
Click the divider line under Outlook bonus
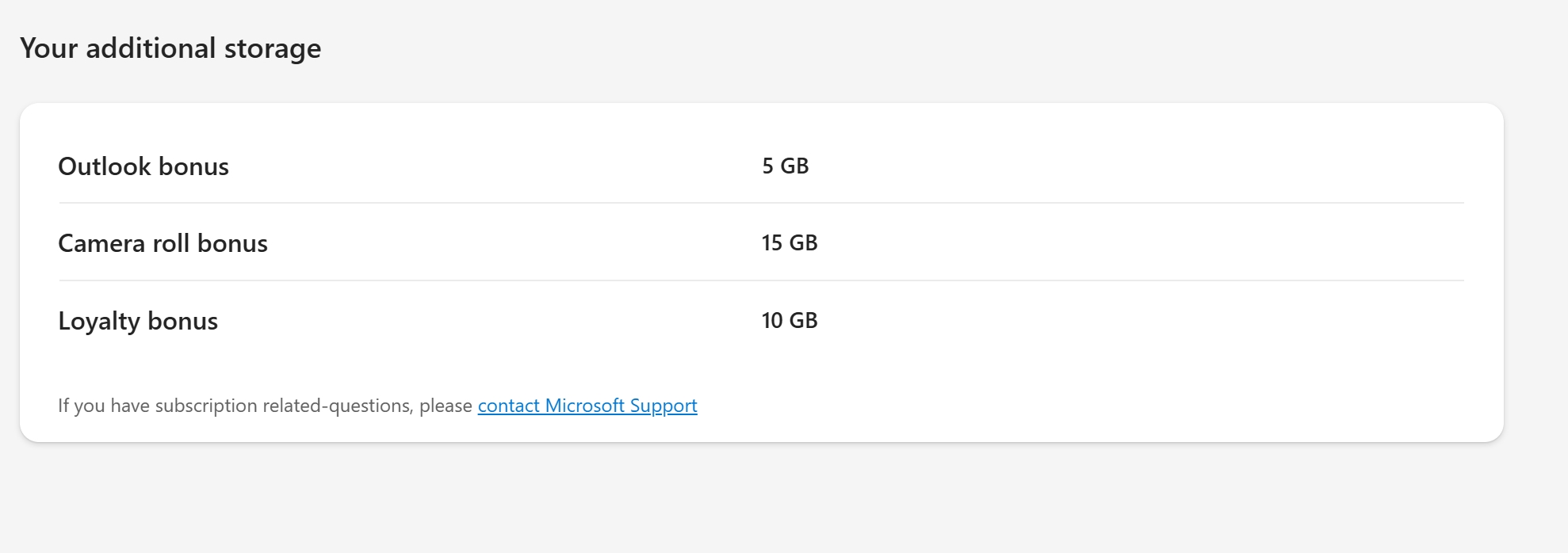tap(761, 203)
